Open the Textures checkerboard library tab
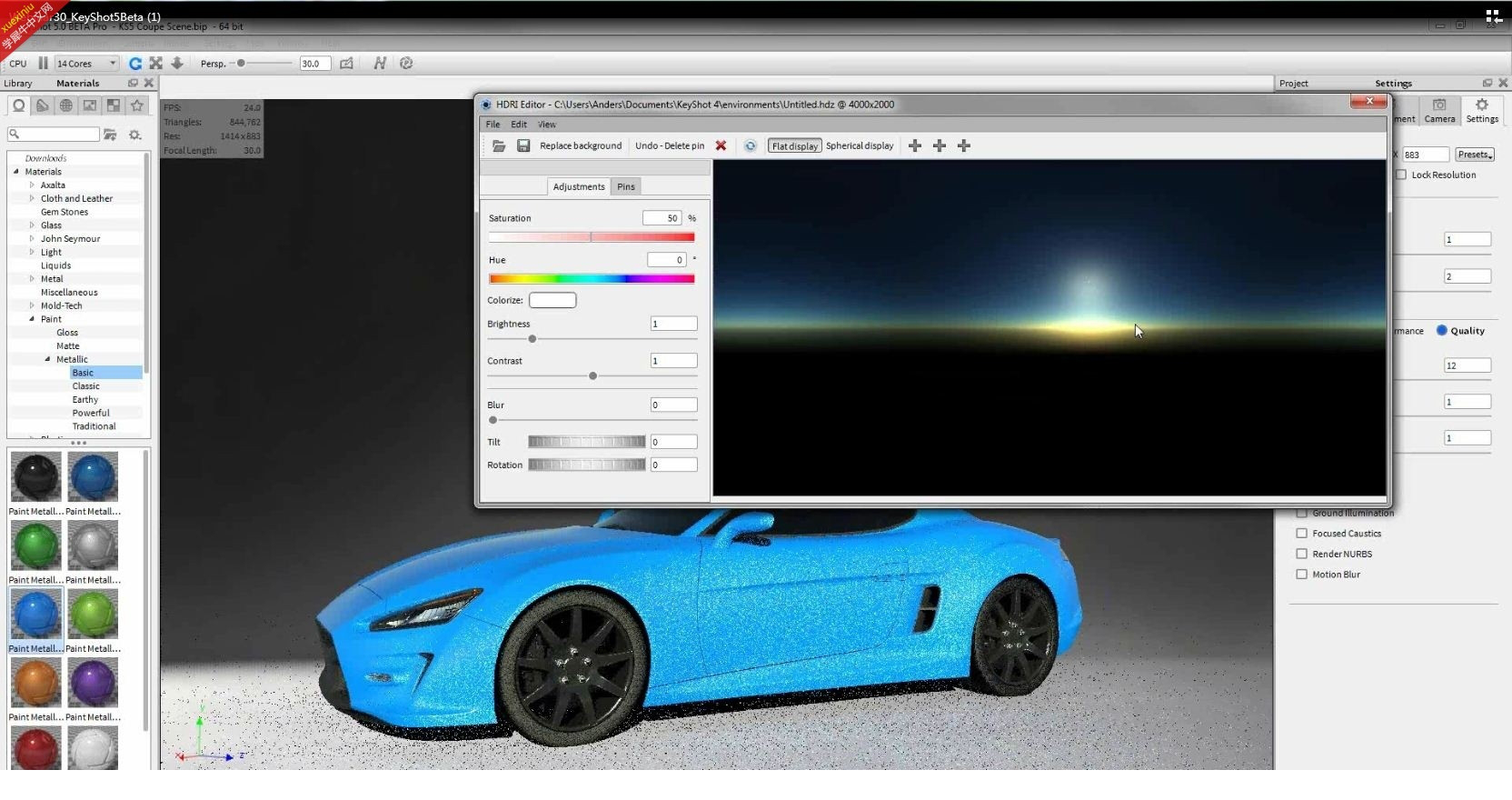The image size is (1512, 800). click(113, 106)
